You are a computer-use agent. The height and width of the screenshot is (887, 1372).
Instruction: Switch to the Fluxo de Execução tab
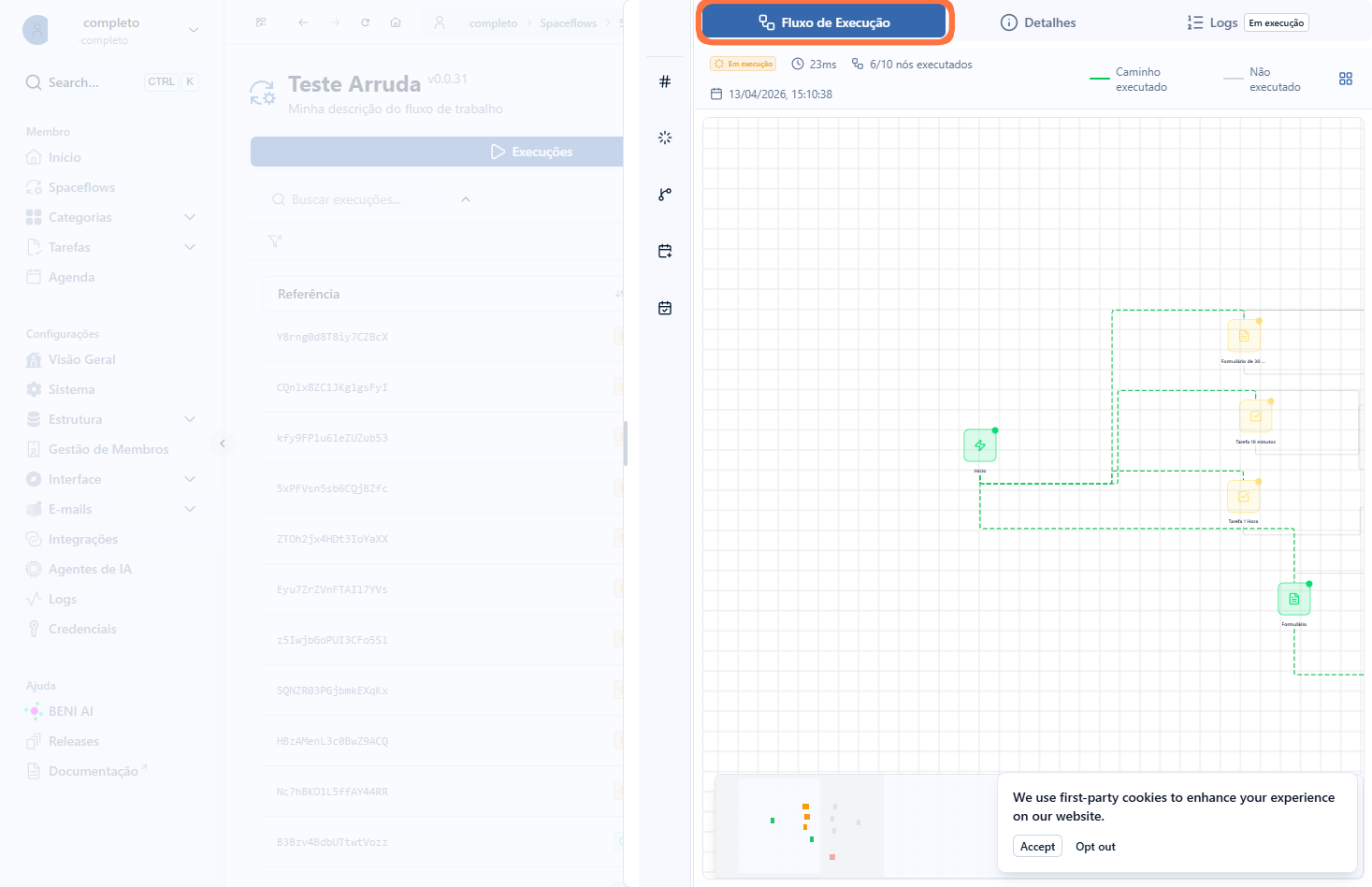(824, 22)
